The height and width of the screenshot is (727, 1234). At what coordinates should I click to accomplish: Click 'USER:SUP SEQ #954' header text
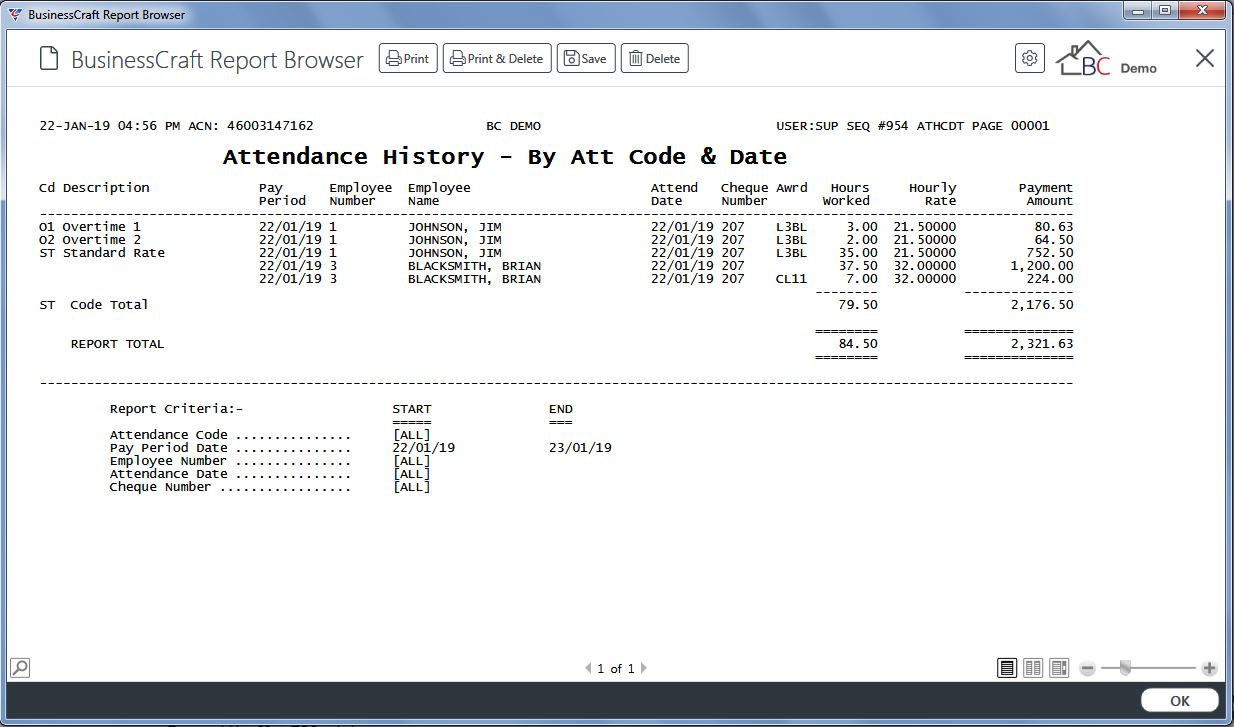(x=842, y=126)
